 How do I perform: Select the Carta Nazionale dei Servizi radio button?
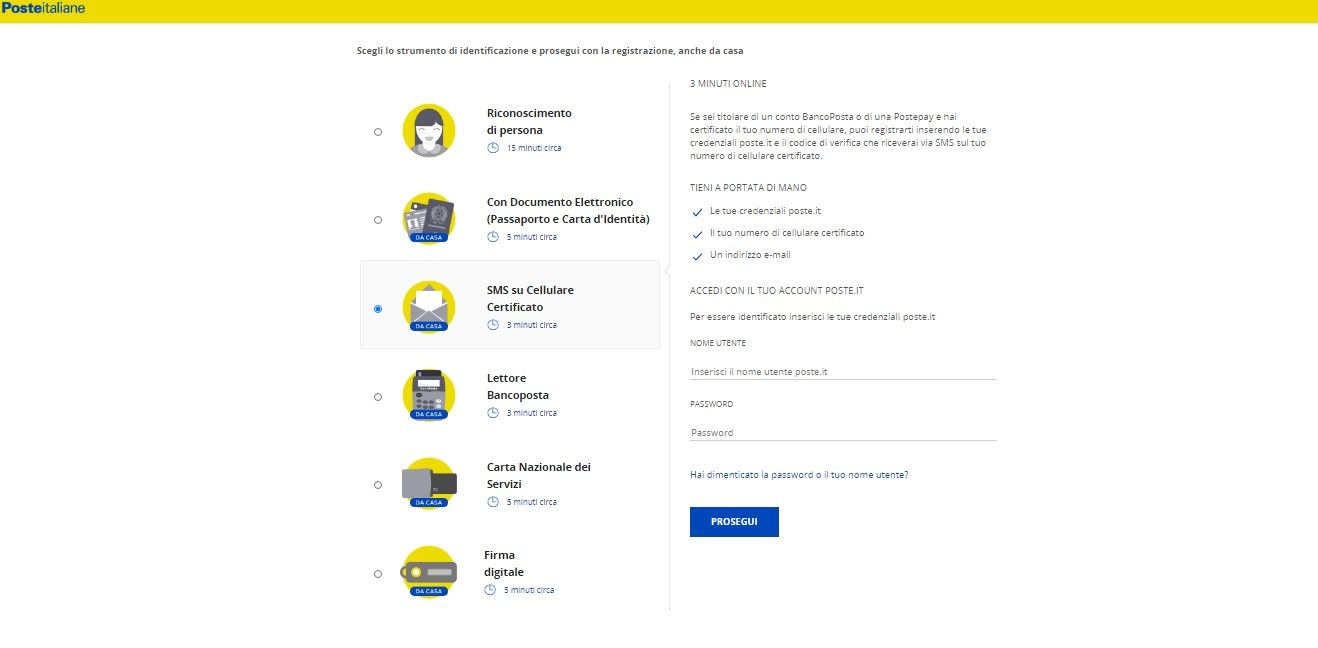pos(377,485)
